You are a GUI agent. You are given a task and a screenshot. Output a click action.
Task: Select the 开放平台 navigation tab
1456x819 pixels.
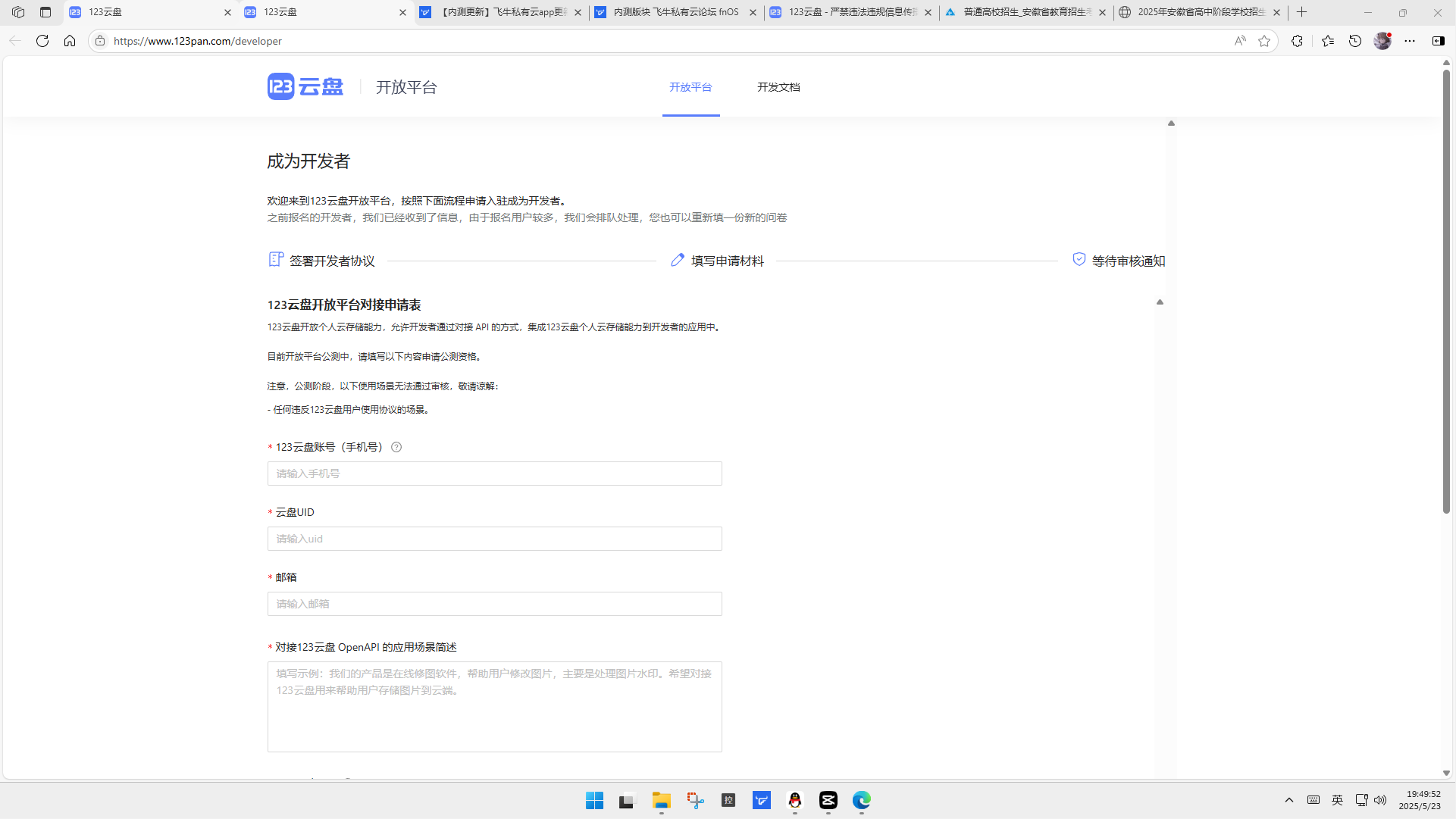[x=690, y=87]
